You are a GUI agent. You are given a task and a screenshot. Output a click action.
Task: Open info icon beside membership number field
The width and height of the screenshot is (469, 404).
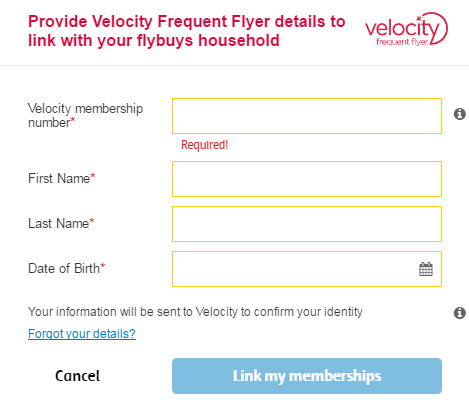click(x=460, y=114)
